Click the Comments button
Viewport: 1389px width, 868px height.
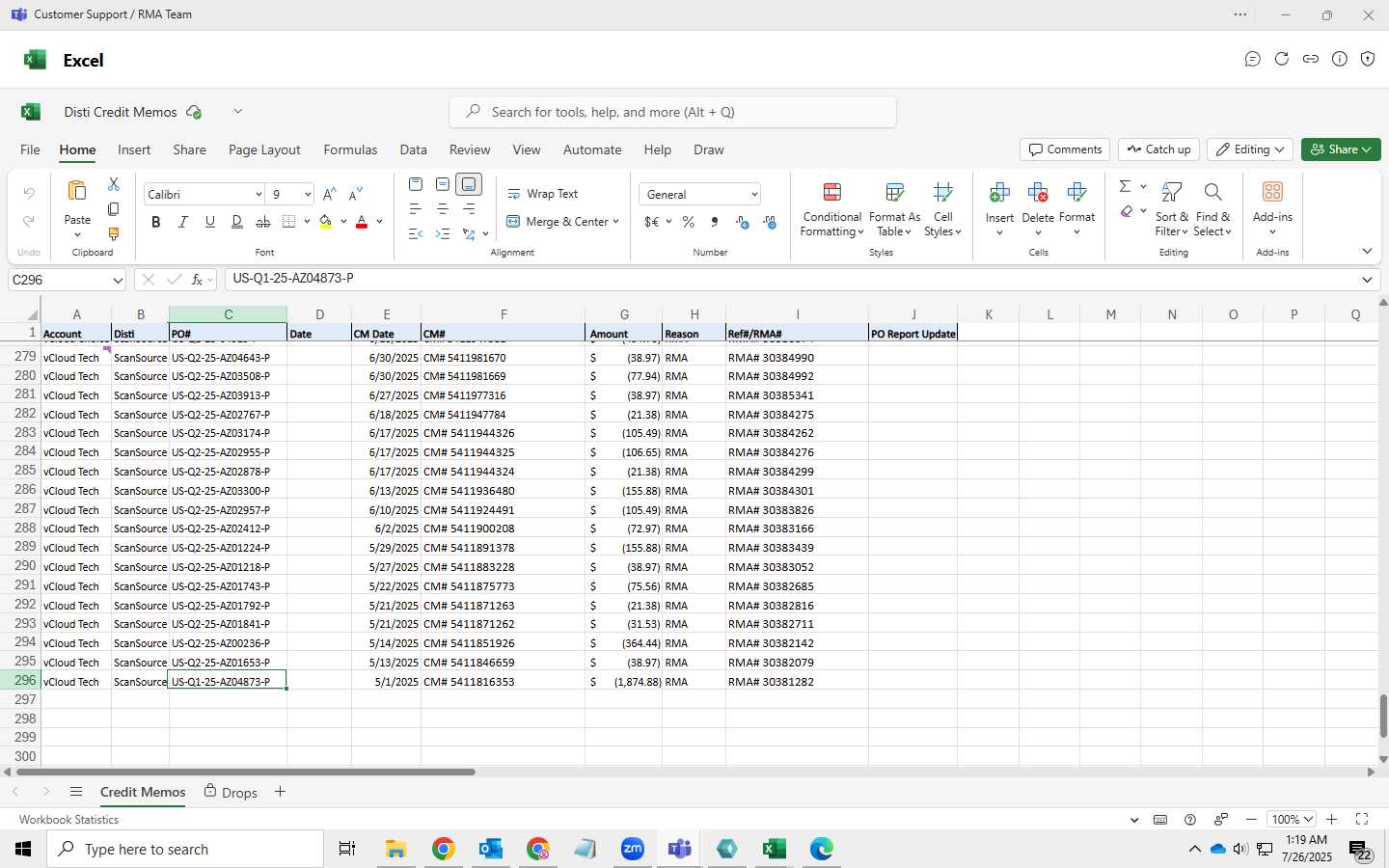[1065, 149]
